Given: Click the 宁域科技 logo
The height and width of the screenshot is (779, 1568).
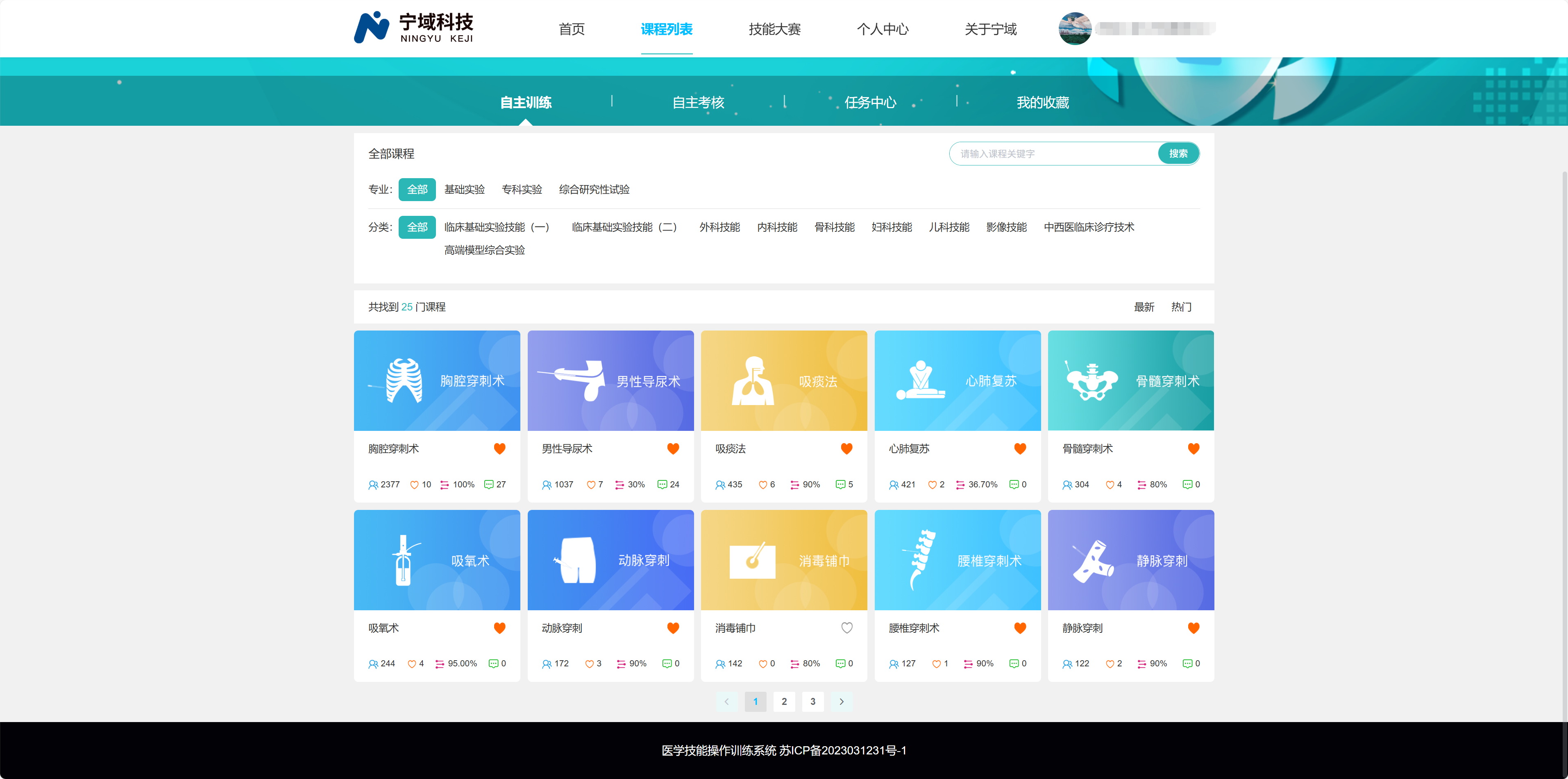Looking at the screenshot, I should [415, 27].
